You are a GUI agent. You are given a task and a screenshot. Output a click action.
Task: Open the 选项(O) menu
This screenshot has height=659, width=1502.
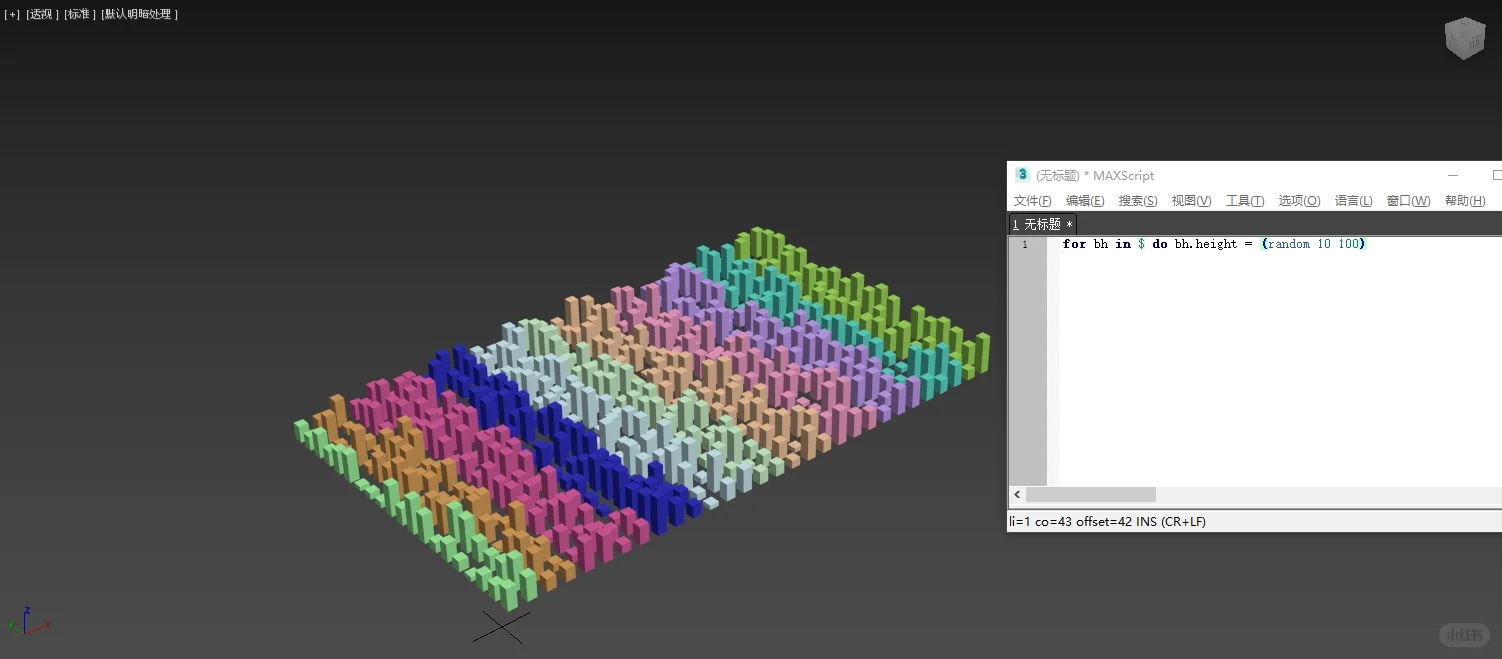[1298, 200]
